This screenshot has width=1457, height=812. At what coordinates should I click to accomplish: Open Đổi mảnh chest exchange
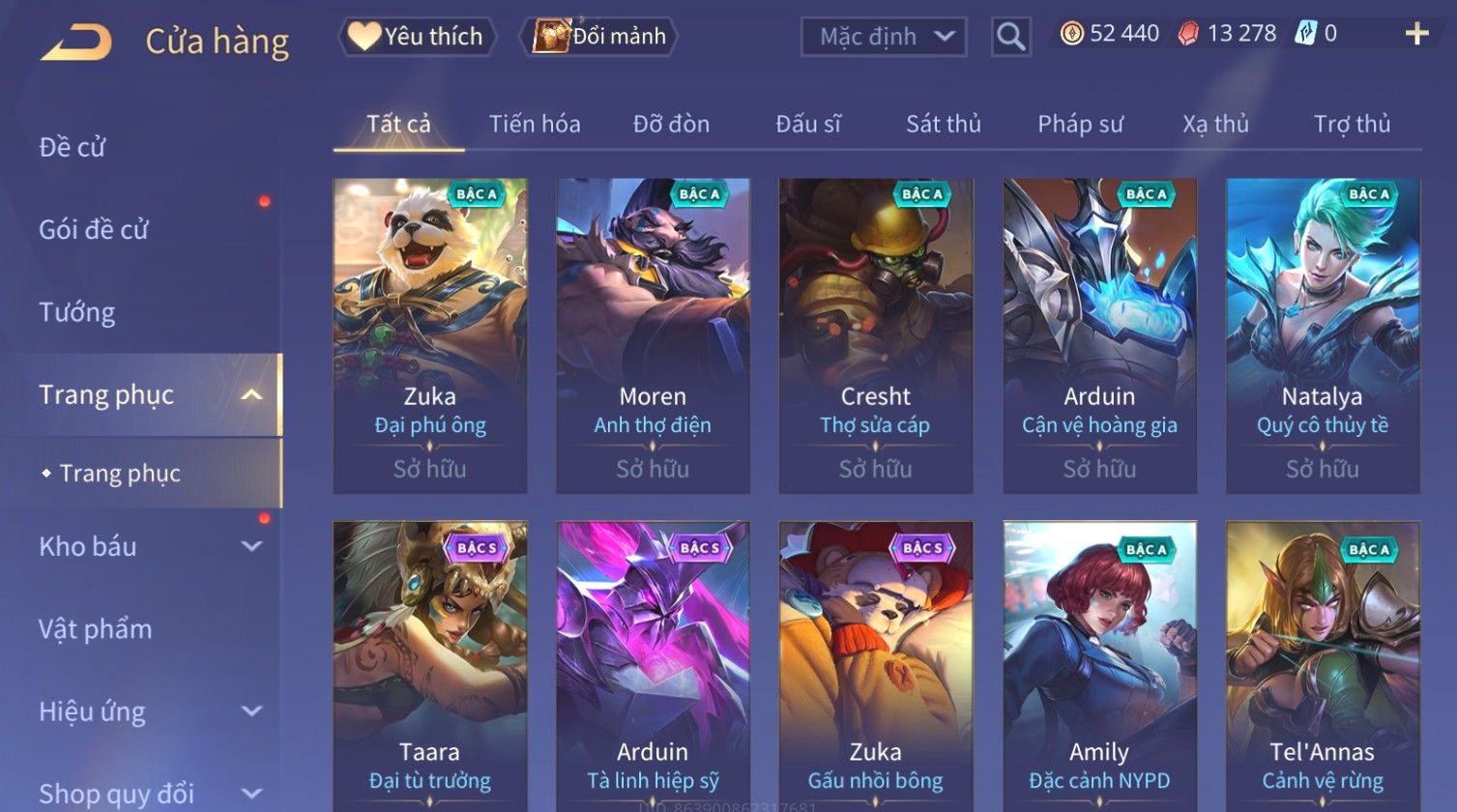(599, 37)
